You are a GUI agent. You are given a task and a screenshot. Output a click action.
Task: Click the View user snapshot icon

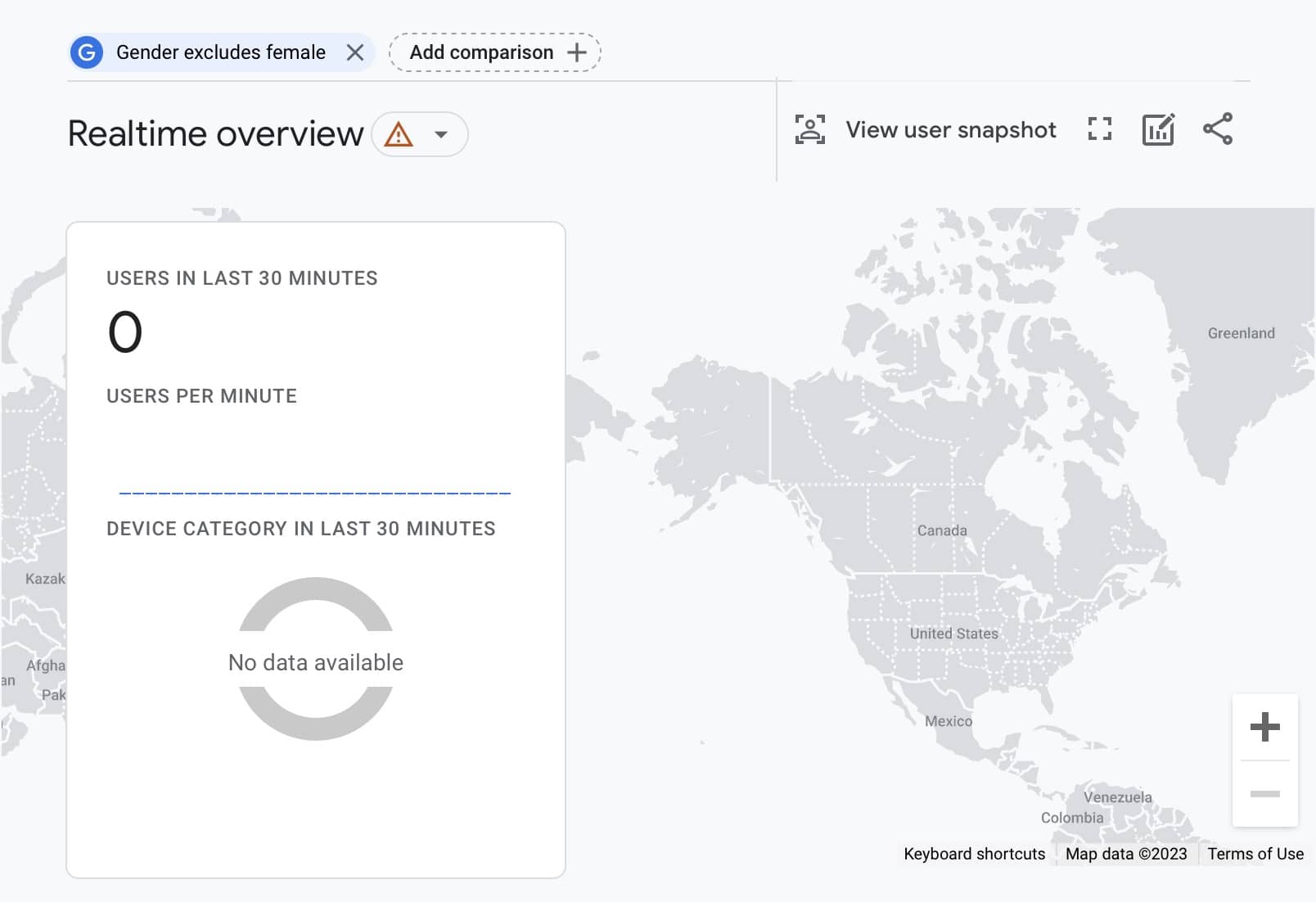[809, 129]
